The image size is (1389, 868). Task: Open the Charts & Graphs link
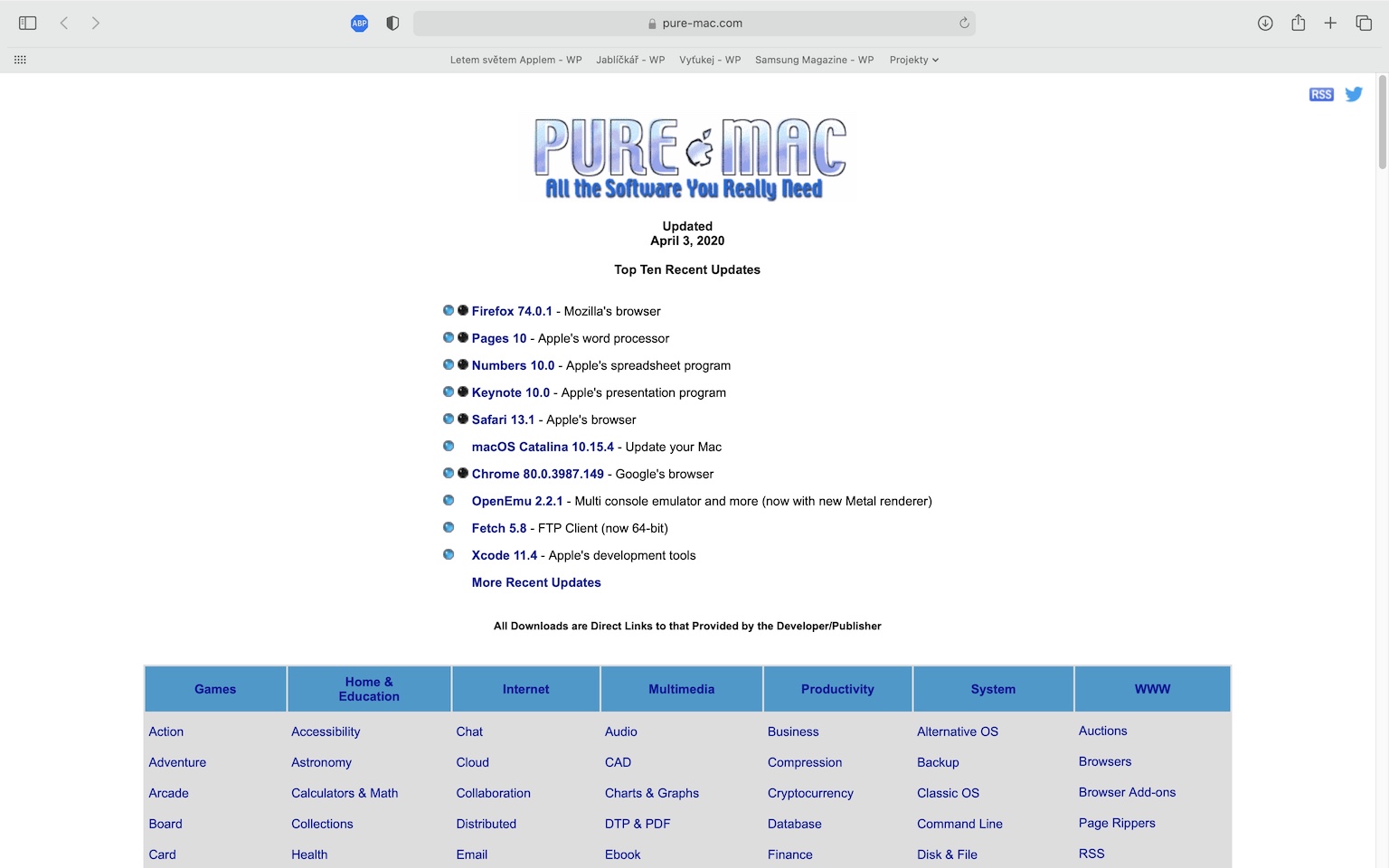[x=652, y=793]
